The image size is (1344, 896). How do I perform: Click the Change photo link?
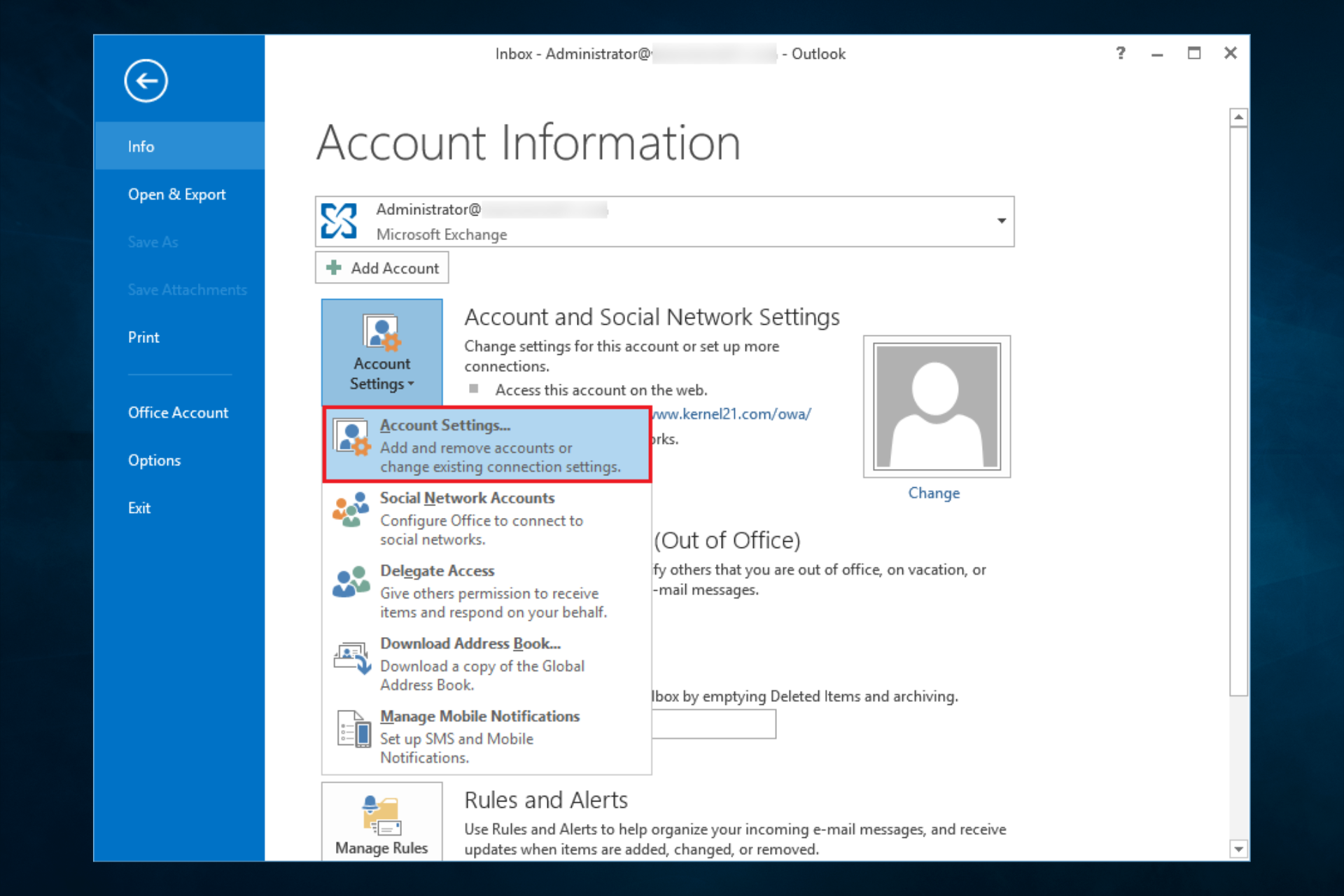pyautogui.click(x=934, y=493)
